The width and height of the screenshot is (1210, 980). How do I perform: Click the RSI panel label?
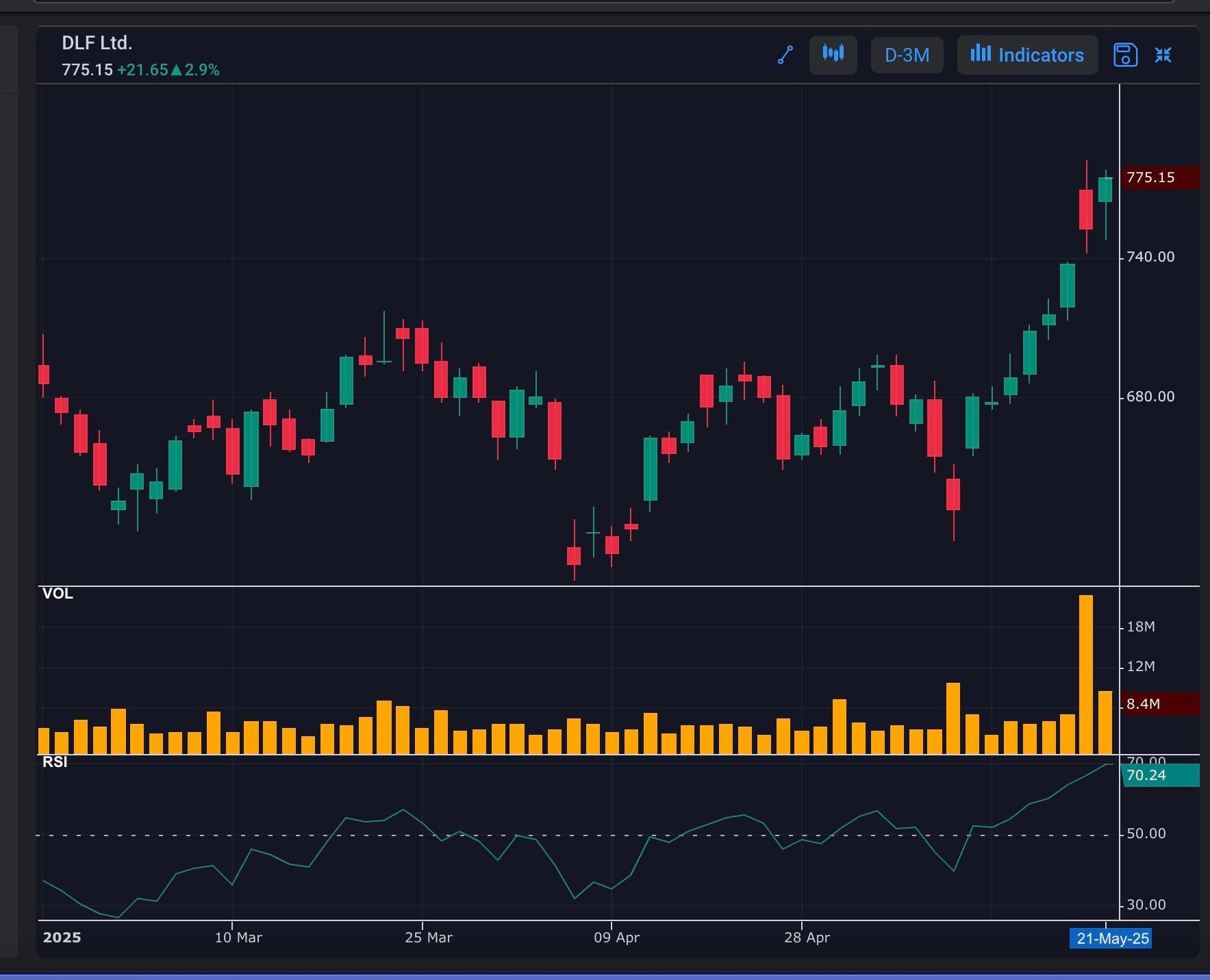click(x=55, y=762)
